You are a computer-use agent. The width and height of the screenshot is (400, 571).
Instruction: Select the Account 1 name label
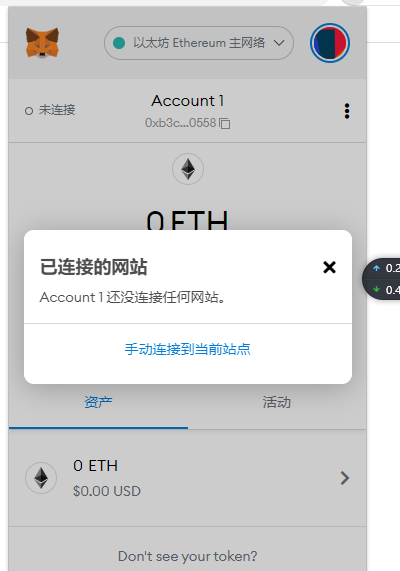click(x=188, y=101)
